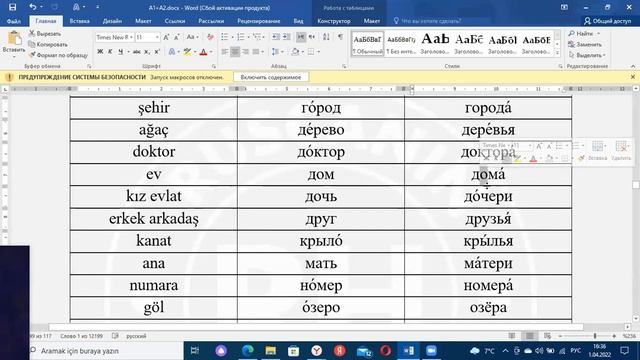
Task: Click Общий доступ (Share) button
Action: [608, 21]
